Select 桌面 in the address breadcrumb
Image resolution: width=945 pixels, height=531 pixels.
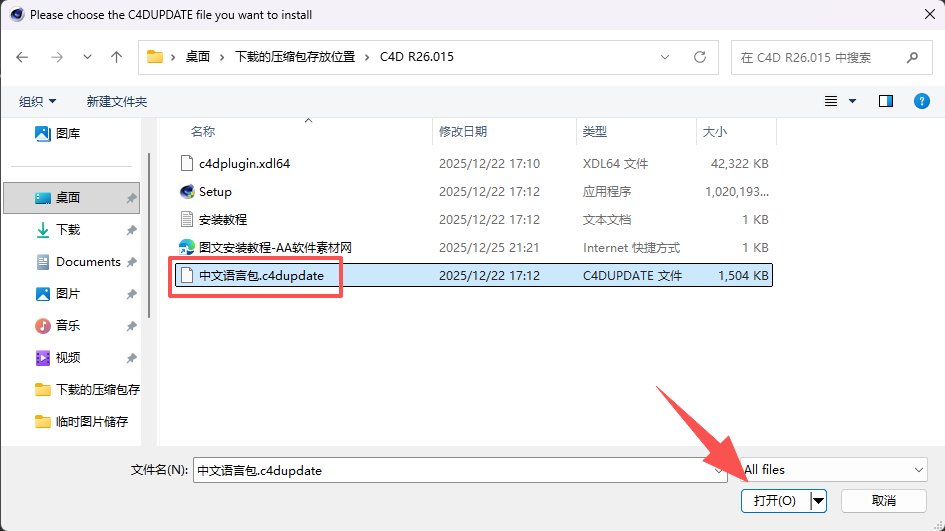[198, 57]
